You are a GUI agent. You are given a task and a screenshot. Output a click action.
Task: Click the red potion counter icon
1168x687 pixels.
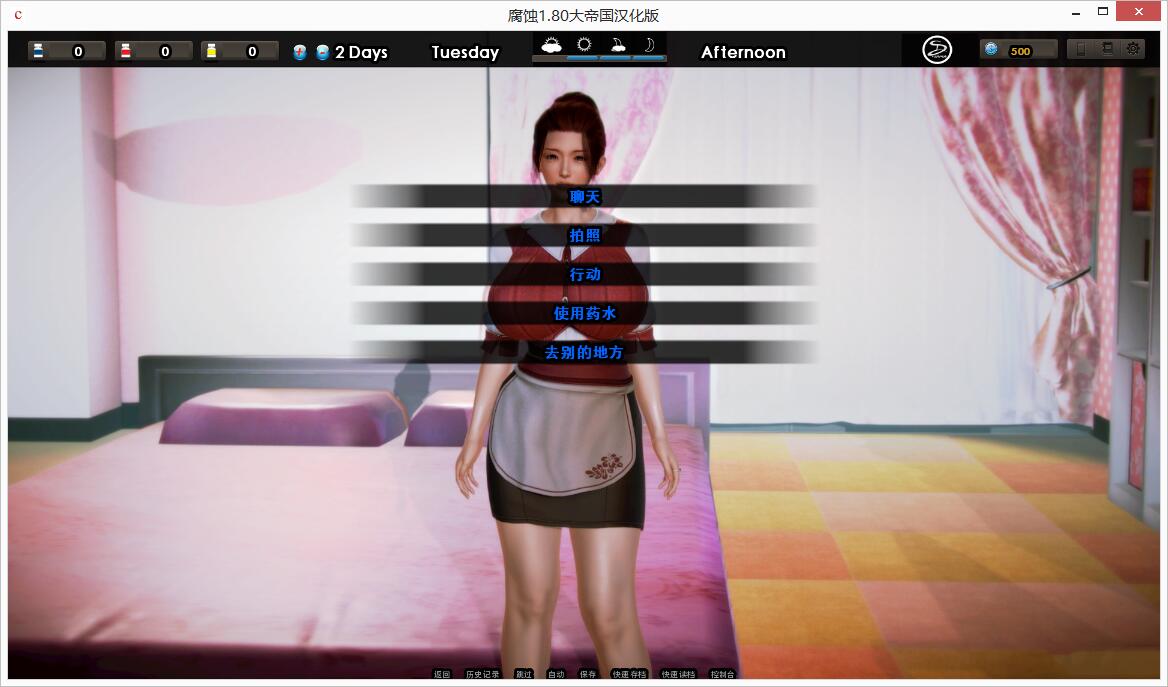point(125,51)
